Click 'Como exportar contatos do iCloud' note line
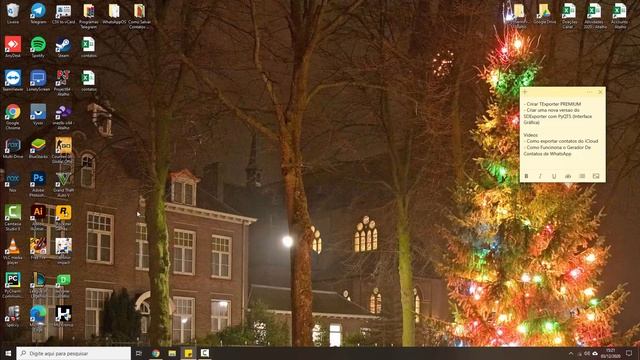 click(x=562, y=141)
